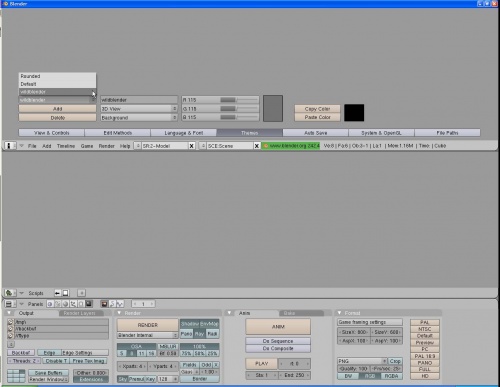The height and width of the screenshot is (387, 500).
Task: Toggle the Edge render option
Action: [x=49, y=352]
